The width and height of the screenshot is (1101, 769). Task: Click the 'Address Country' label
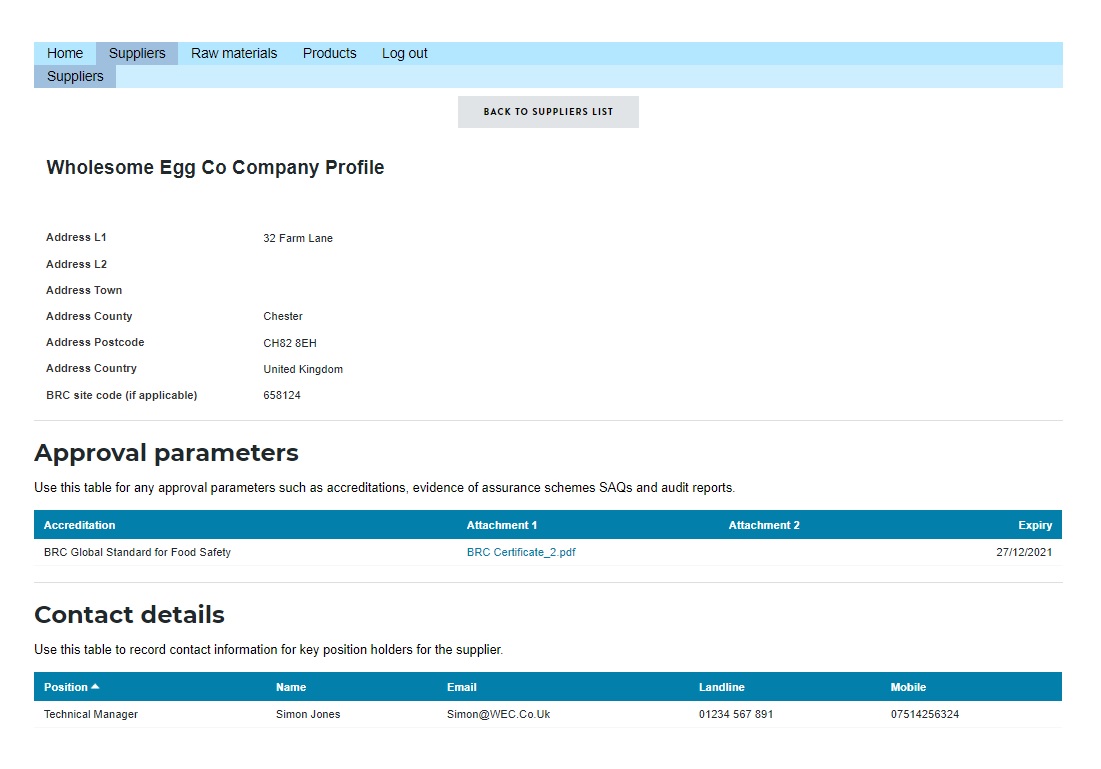tap(91, 368)
